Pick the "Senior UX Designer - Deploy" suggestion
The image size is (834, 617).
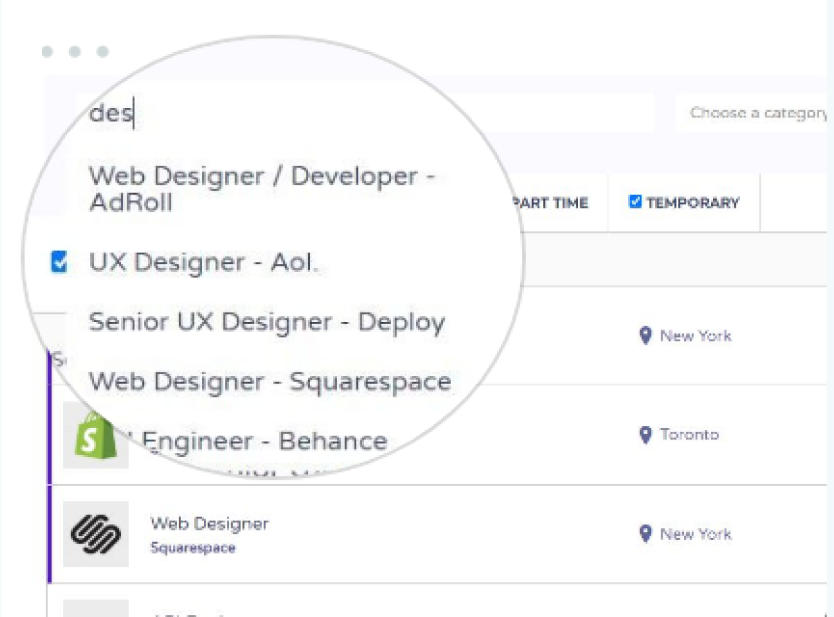(x=266, y=322)
